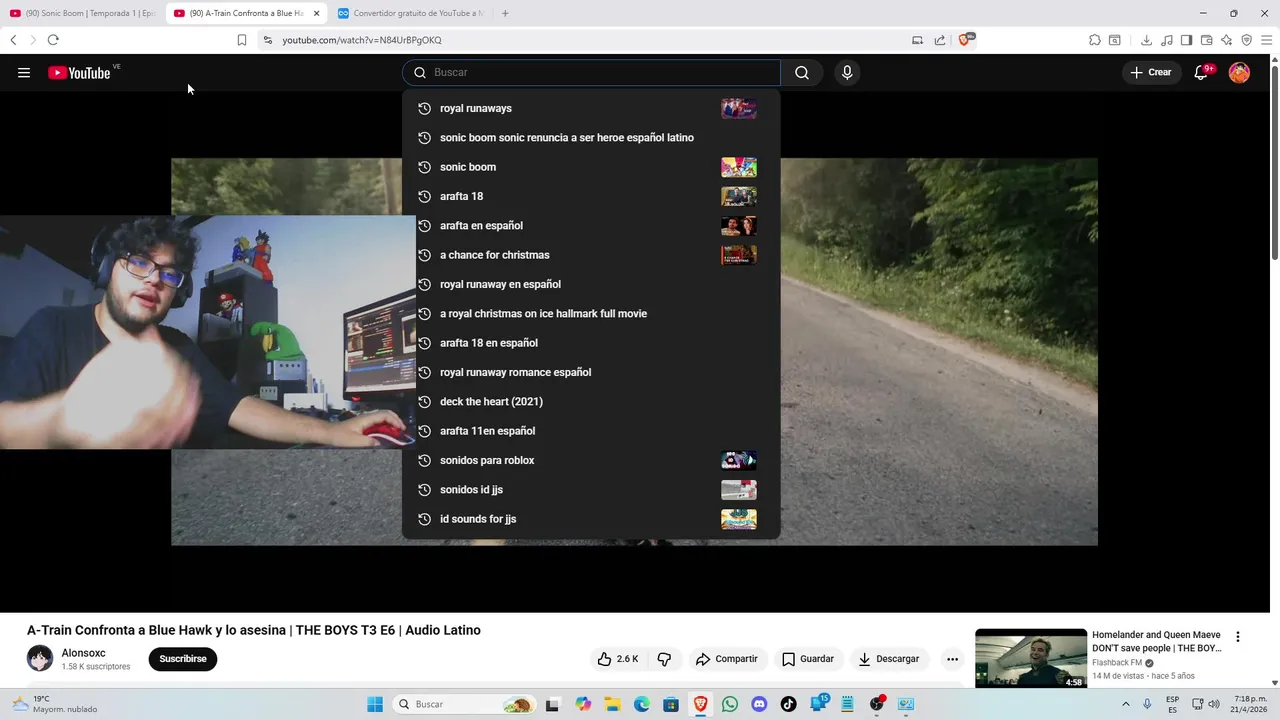This screenshot has height=720, width=1280.
Task: Open the Brave Shields lion icon
Action: 965,40
